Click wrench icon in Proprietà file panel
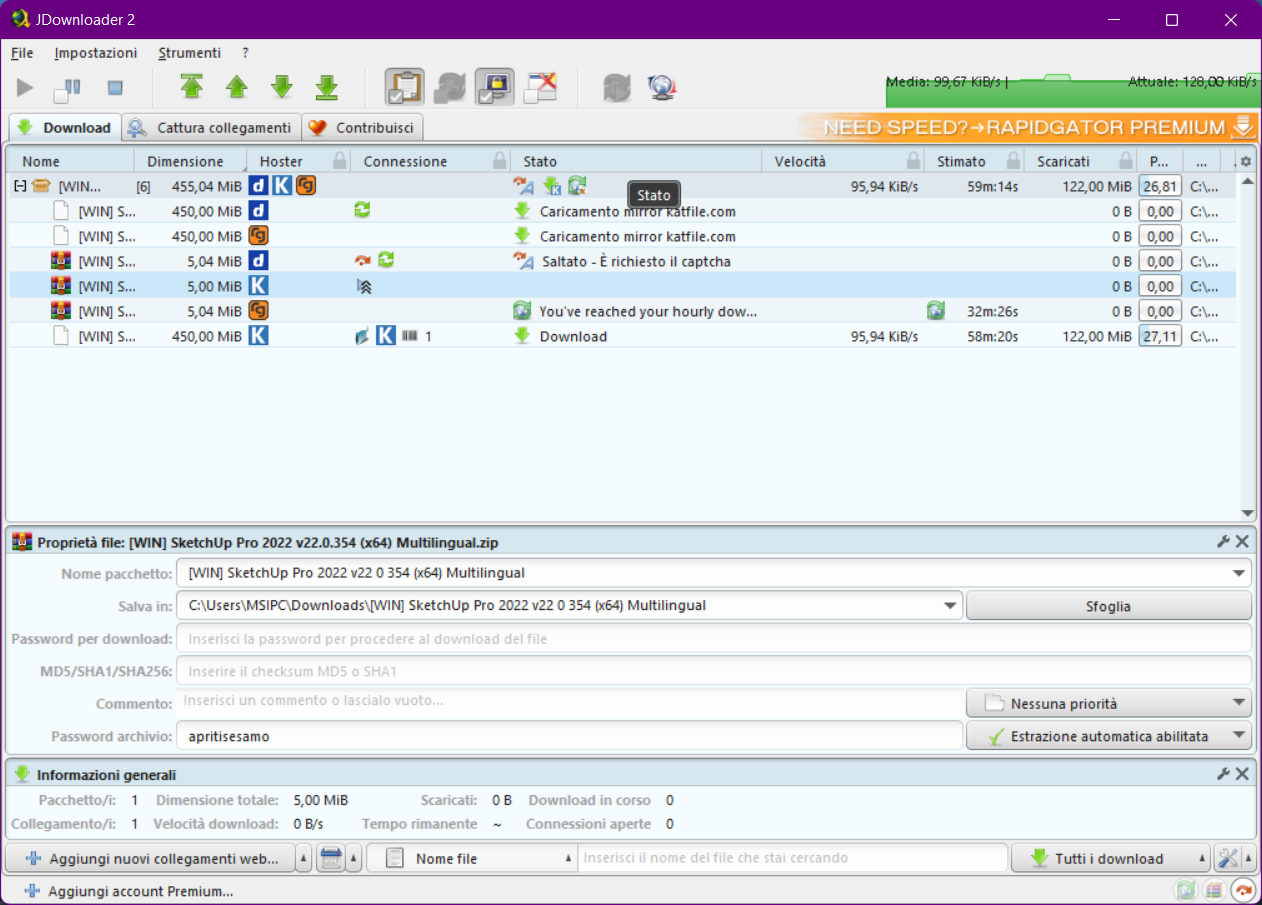Screen dimensions: 1262x905 [1222, 542]
